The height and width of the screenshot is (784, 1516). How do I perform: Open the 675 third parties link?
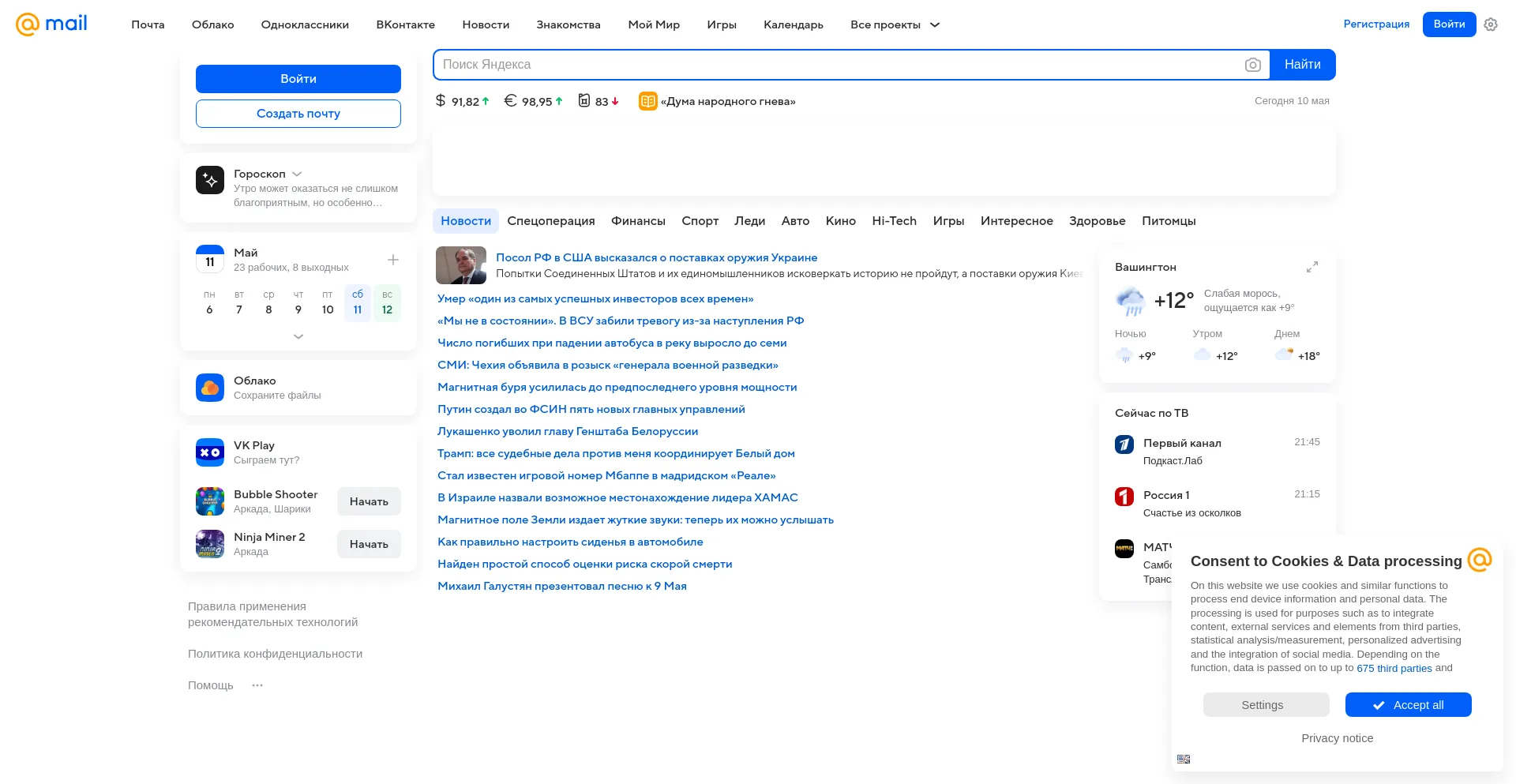pos(1394,668)
